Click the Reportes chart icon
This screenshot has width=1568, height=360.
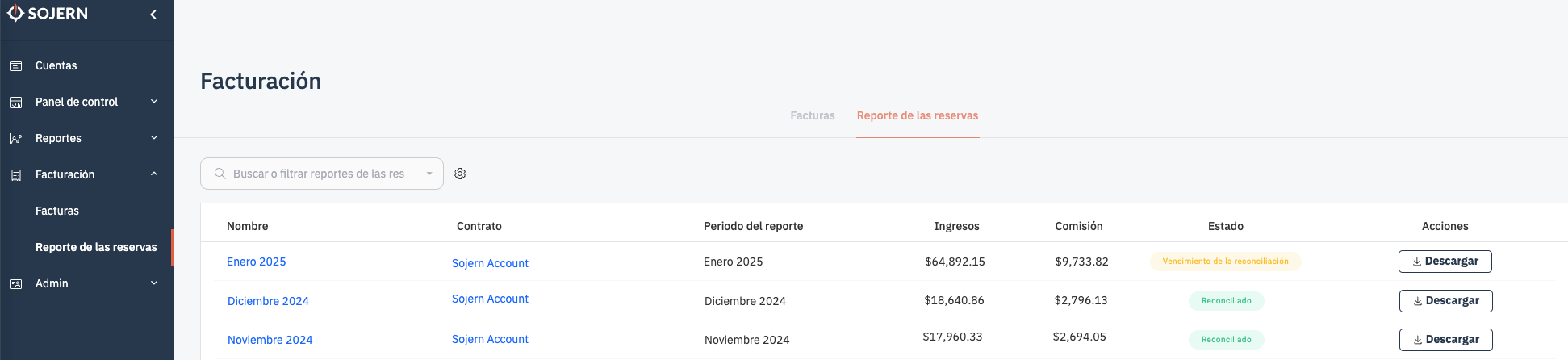(x=16, y=139)
